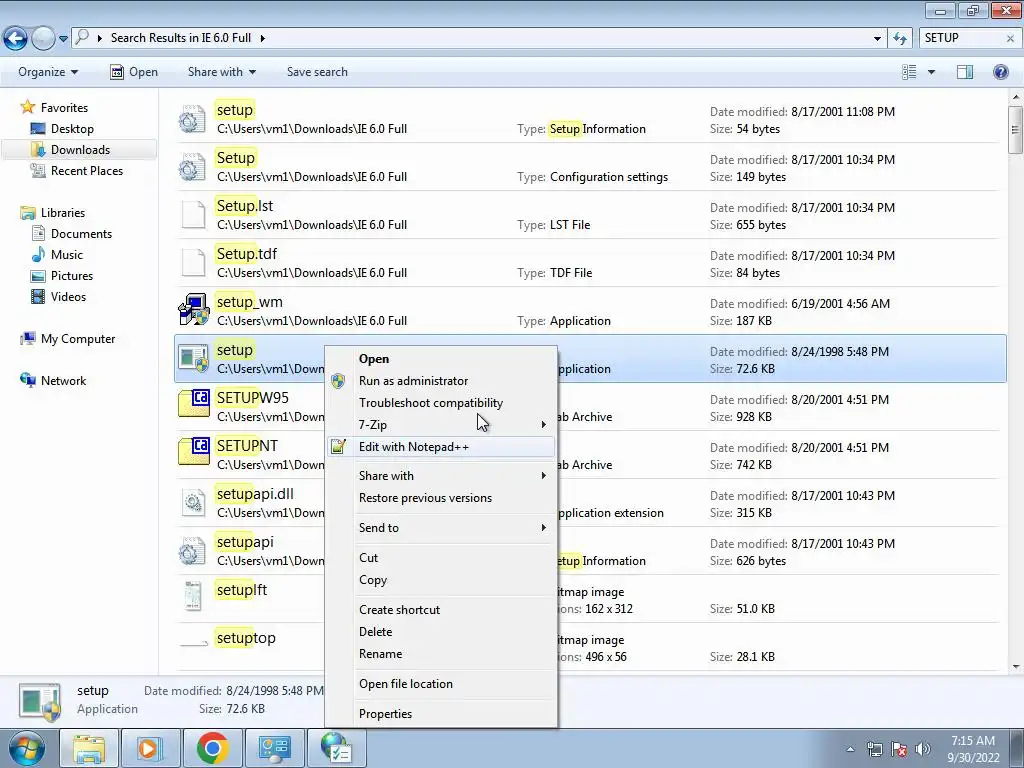Choose Open file location

point(441,684)
